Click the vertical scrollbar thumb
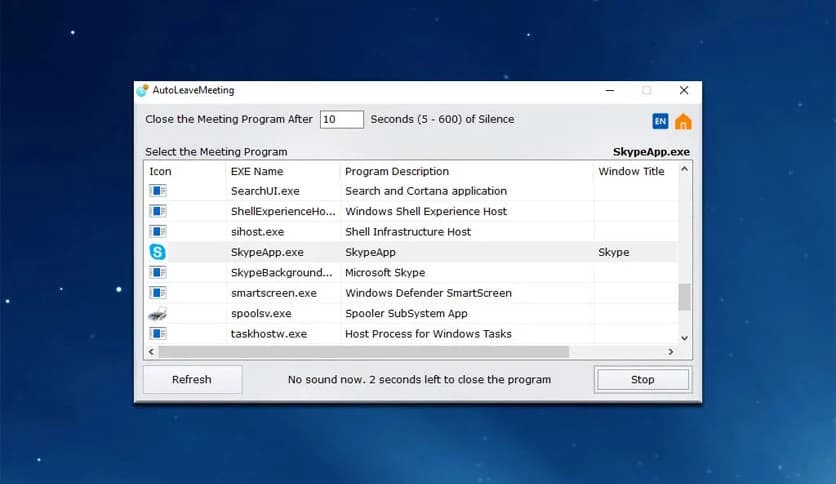This screenshot has height=484, width=836. pos(685,297)
